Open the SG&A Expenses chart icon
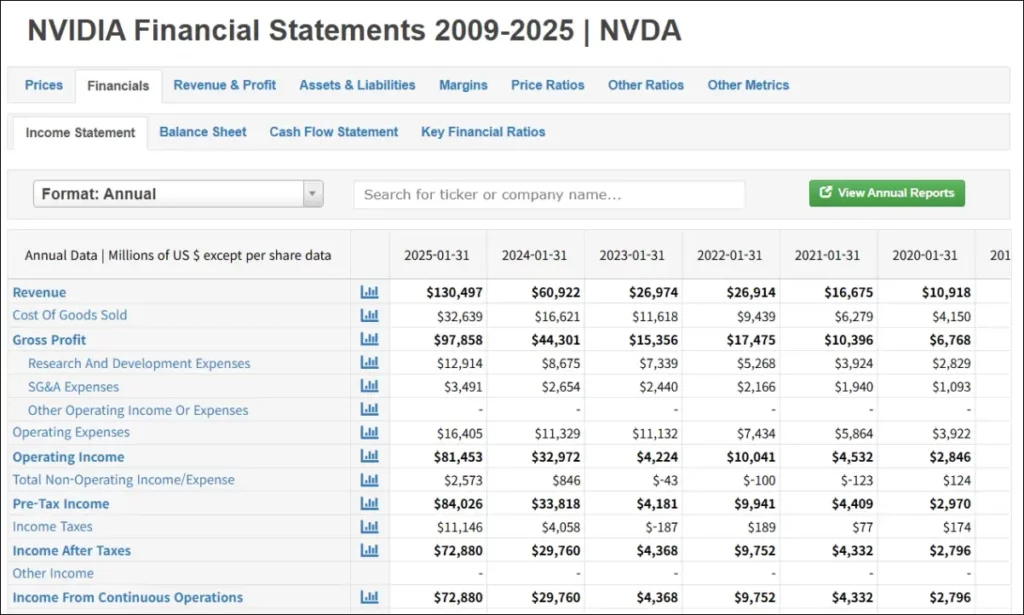Viewport: 1024px width, 615px height. pyautogui.click(x=369, y=386)
